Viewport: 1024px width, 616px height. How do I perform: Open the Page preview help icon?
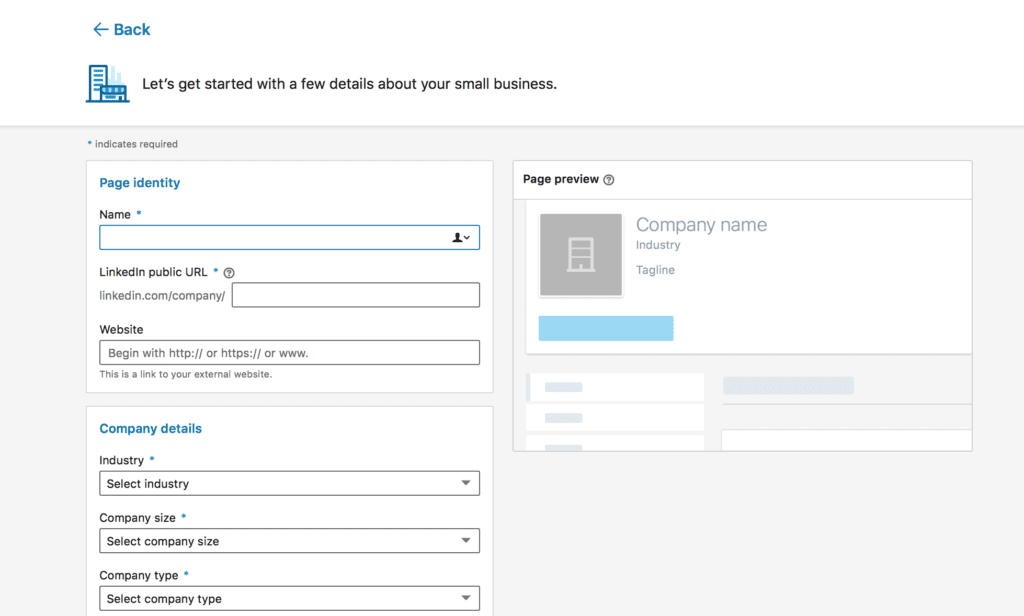click(609, 180)
